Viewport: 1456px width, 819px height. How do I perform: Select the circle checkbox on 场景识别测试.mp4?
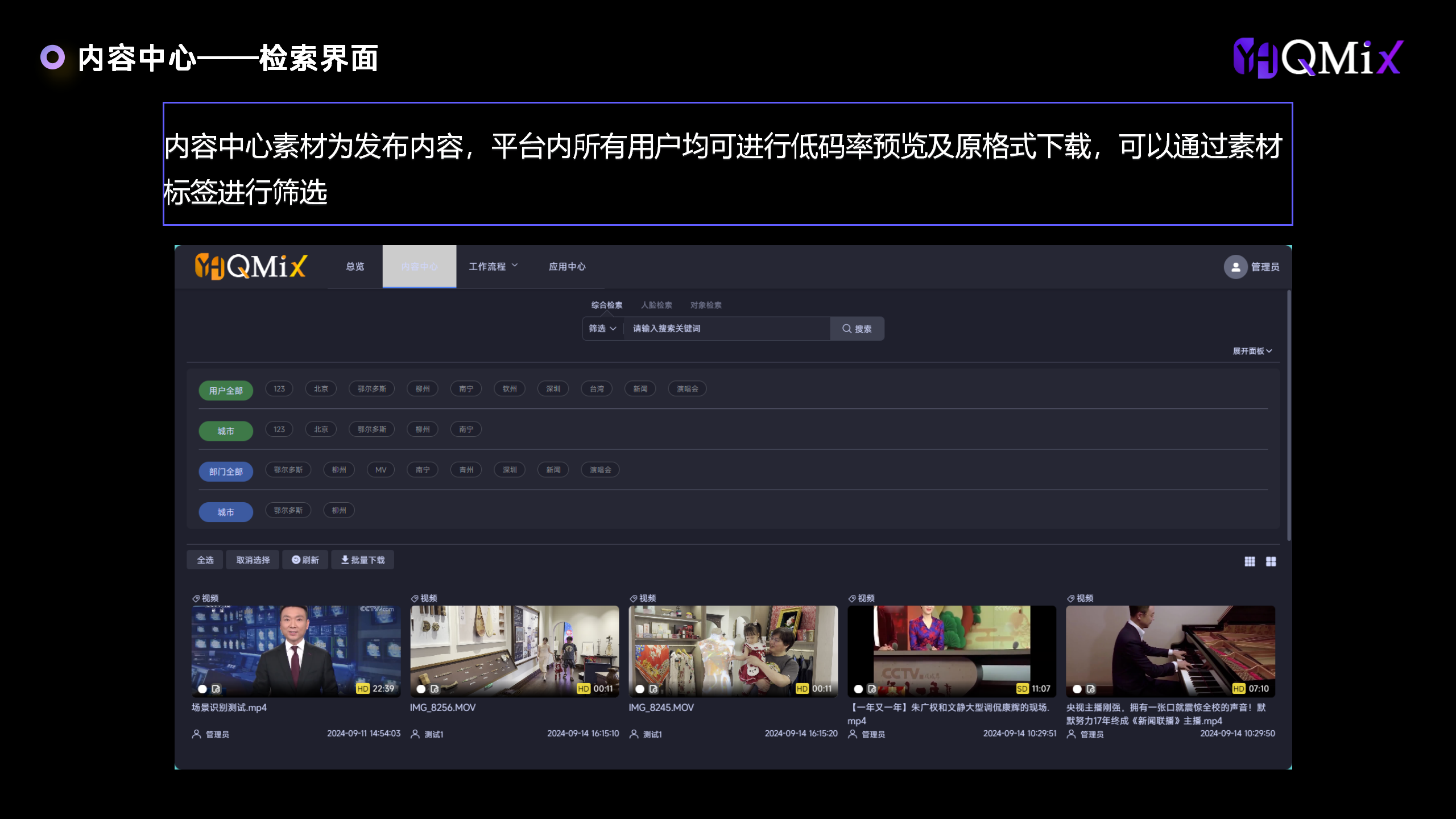(202, 689)
